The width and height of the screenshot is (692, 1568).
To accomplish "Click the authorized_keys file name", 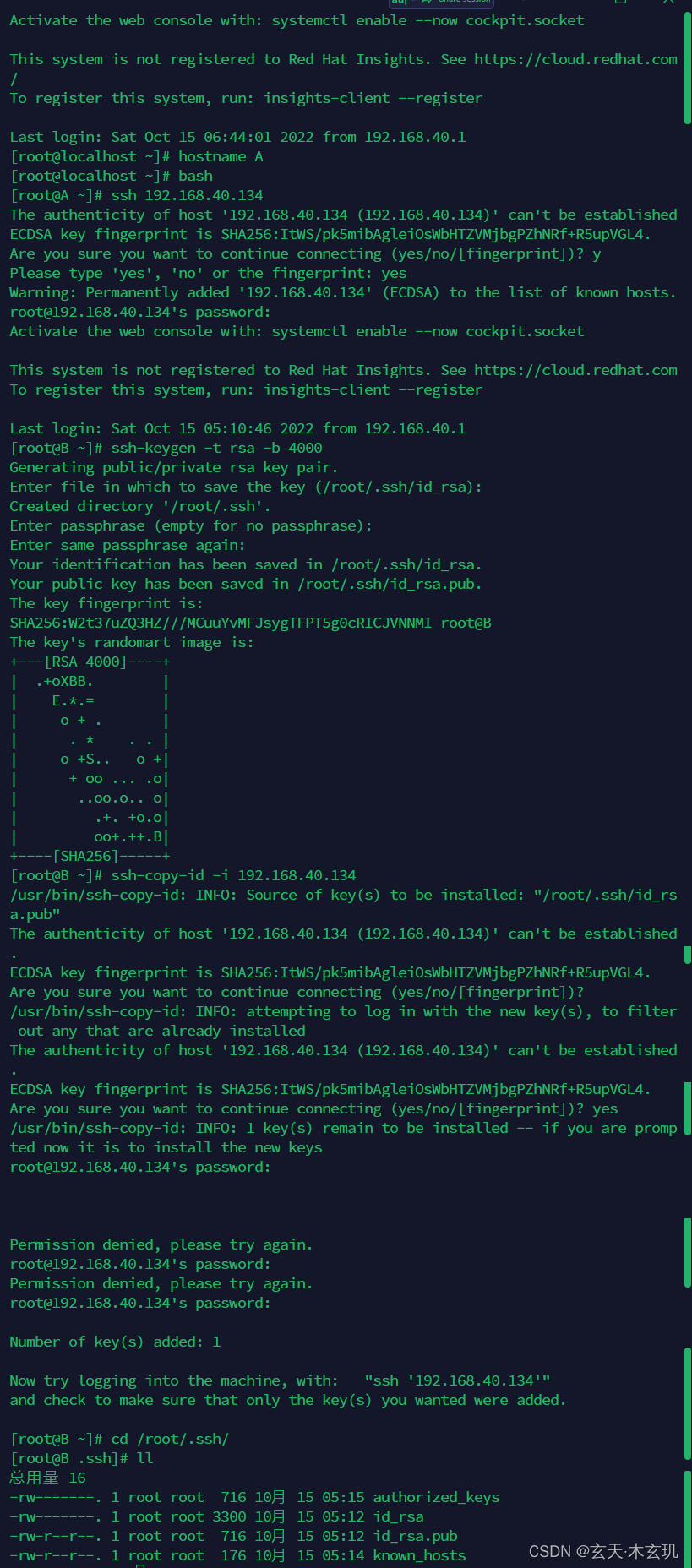I will point(436,1497).
